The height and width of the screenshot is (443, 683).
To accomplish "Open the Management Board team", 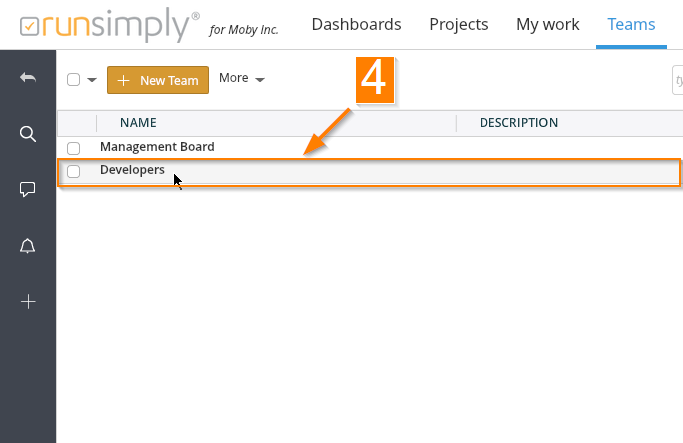I will click(x=157, y=147).
